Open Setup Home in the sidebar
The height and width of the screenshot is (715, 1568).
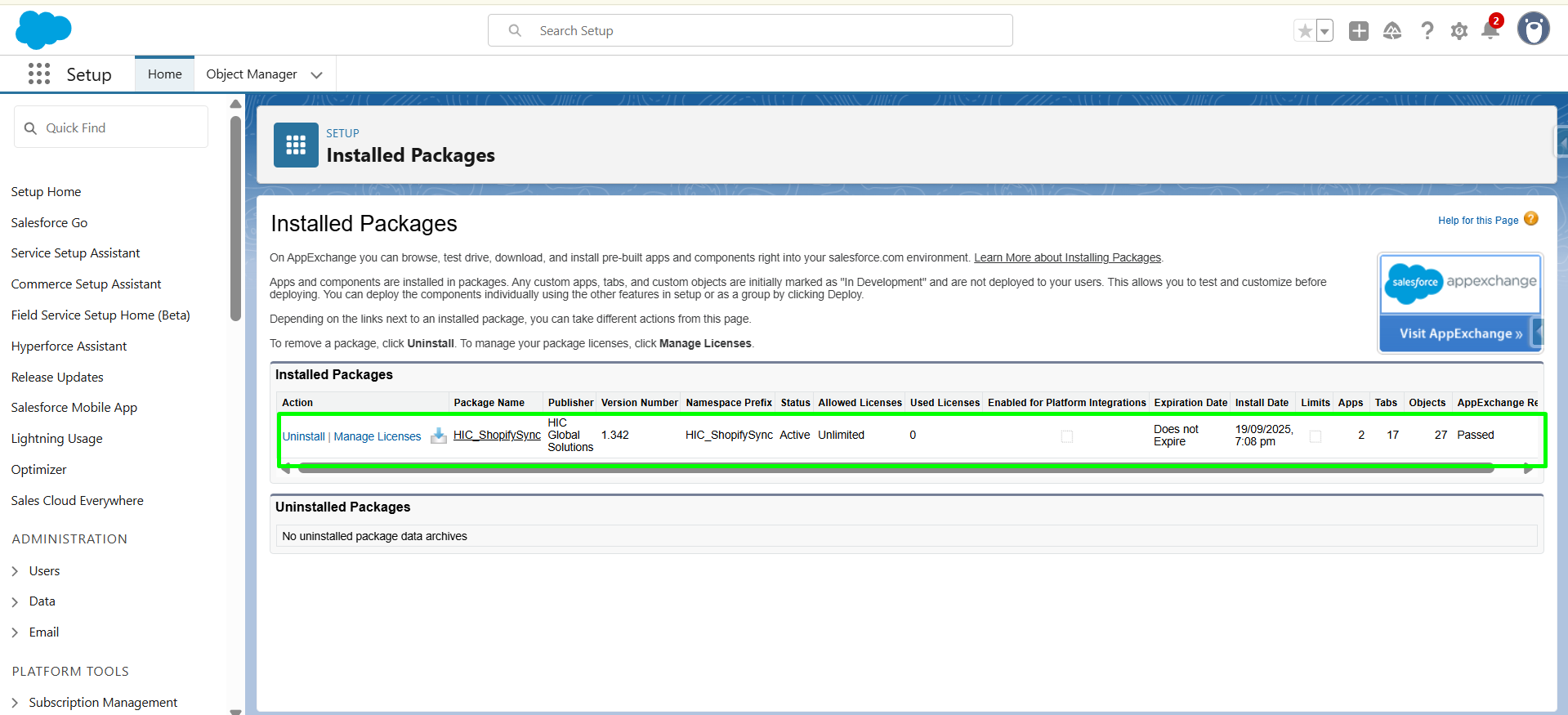[x=46, y=192]
